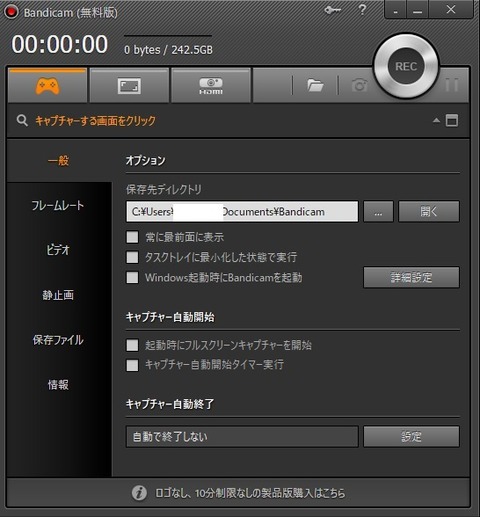
Task: Start recording with the REC button
Action: (x=406, y=66)
